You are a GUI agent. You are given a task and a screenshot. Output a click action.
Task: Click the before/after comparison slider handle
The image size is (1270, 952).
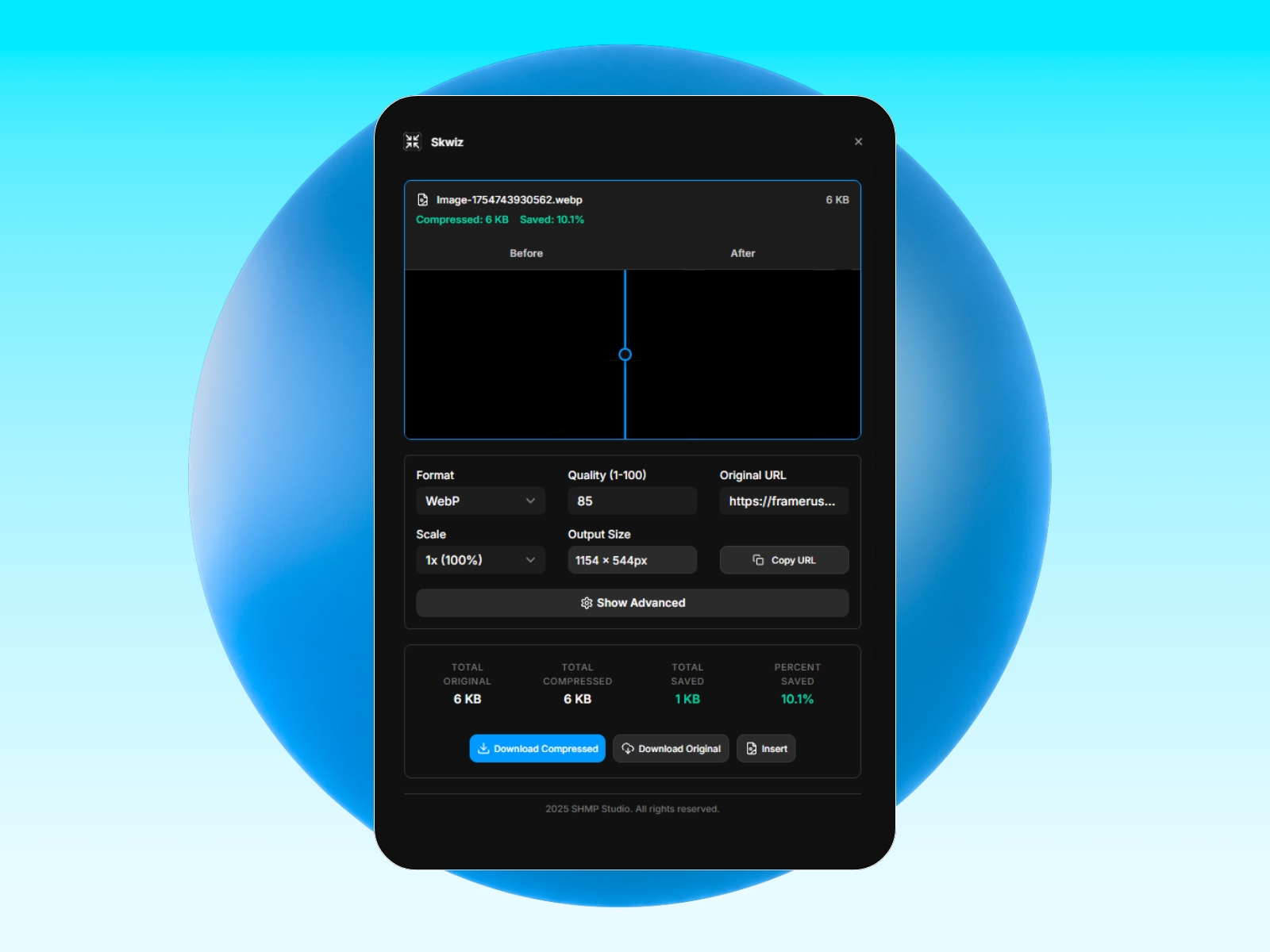click(x=625, y=355)
